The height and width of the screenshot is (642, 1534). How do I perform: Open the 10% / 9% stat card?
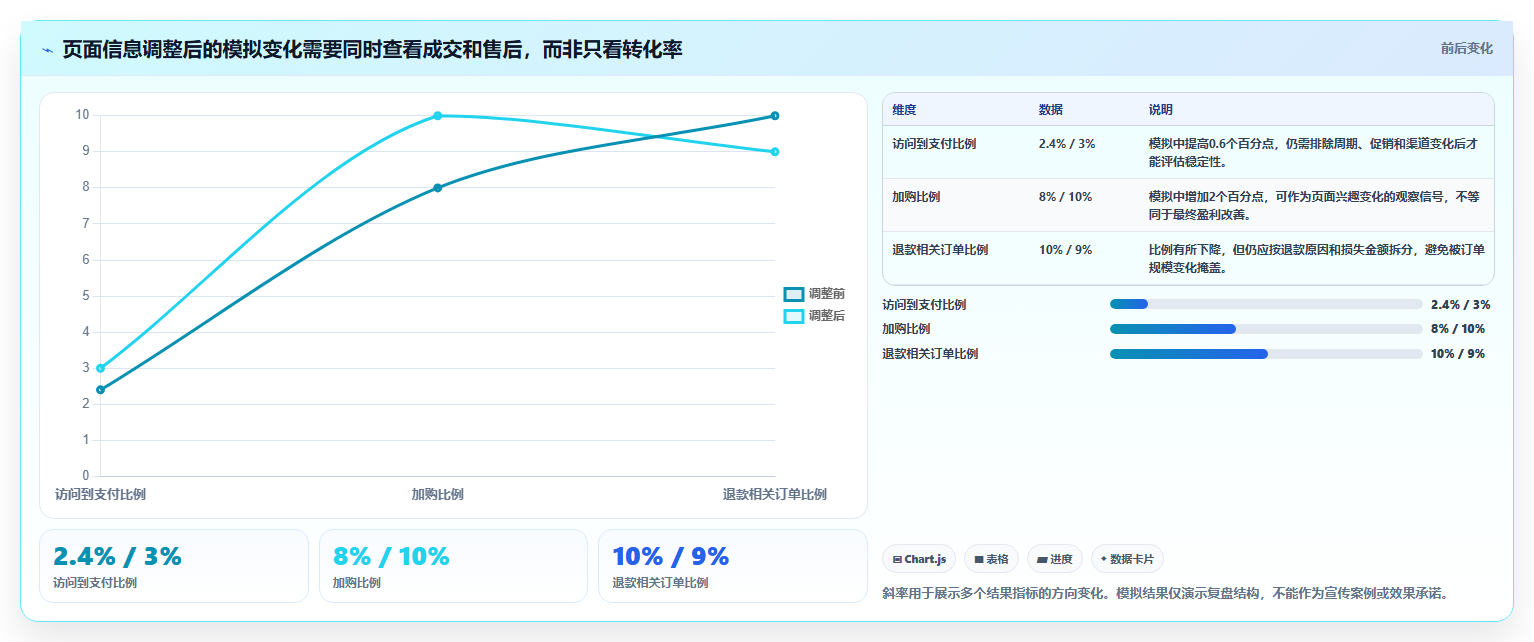tap(733, 566)
